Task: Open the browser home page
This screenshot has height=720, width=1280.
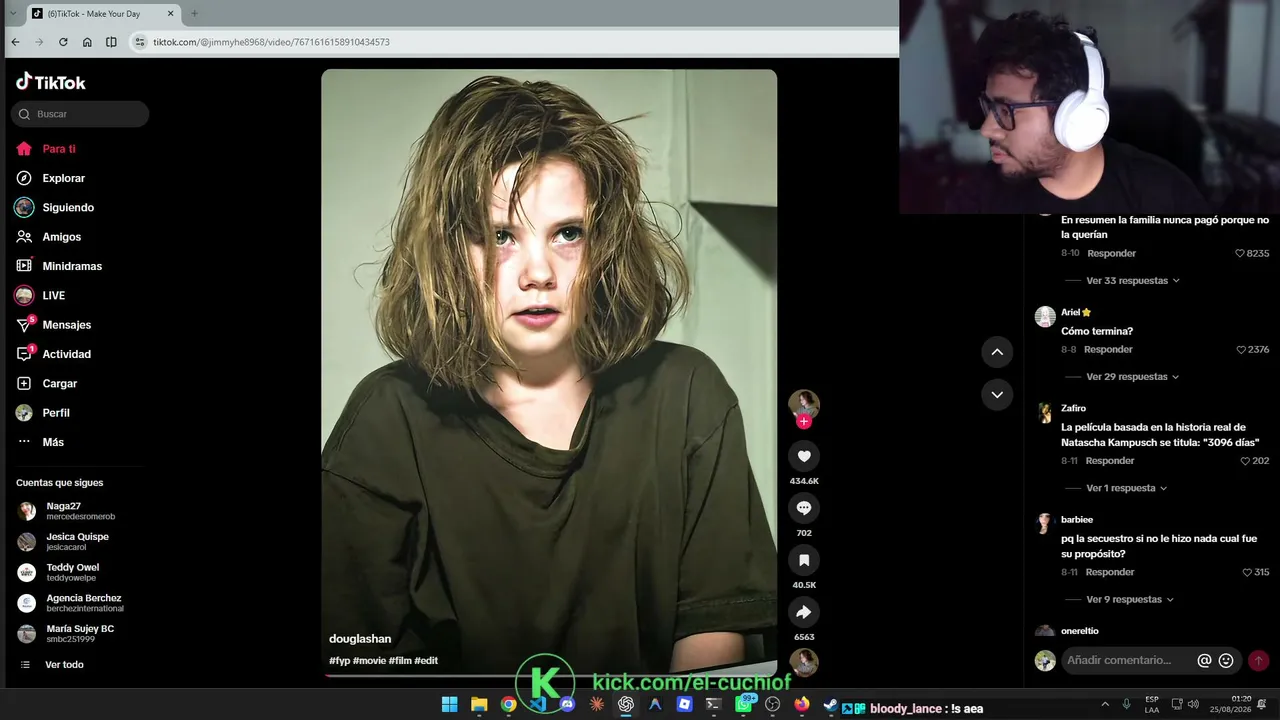Action: pyautogui.click(x=87, y=42)
